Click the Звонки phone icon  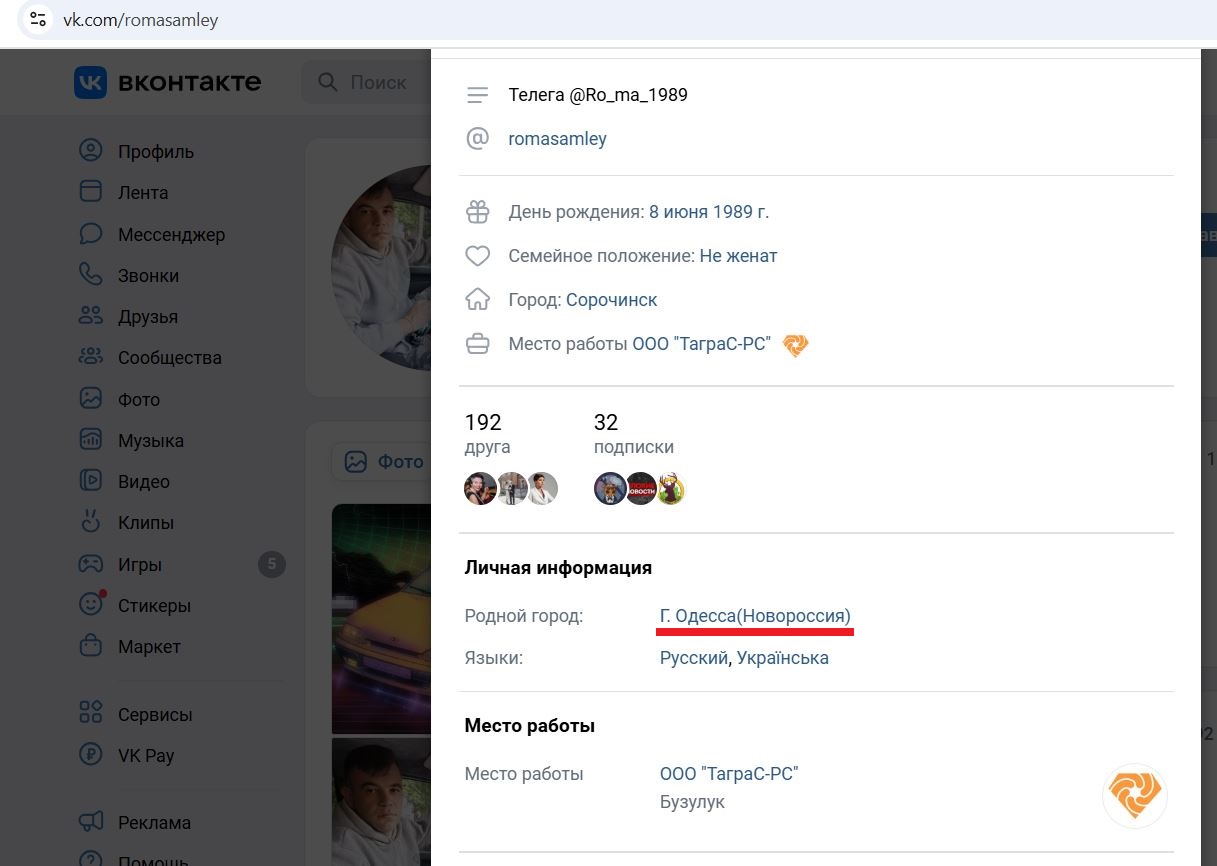coord(91,275)
